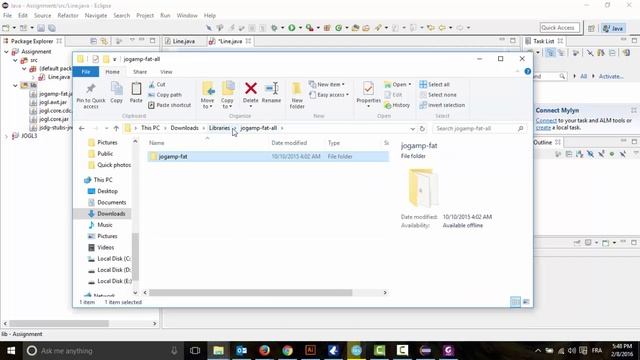Screen dimensions: 640x360
Task: Switch to large icons view in Explorer
Action: [526, 302]
